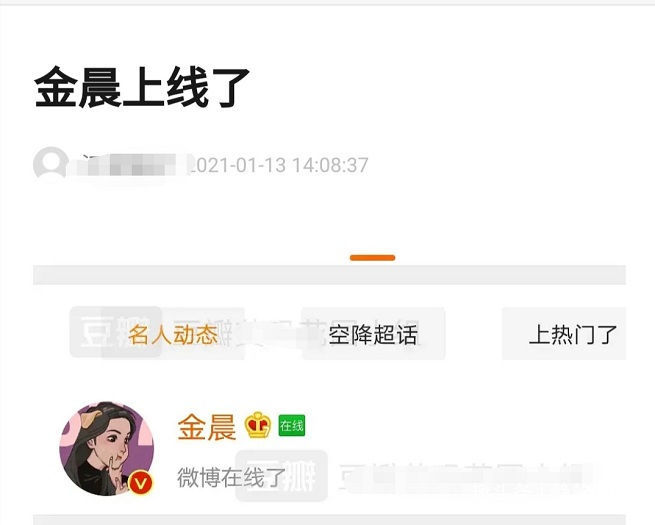Tap the blurred text right of 微博在线了
The width and height of the screenshot is (655, 525).
[x=465, y=477]
